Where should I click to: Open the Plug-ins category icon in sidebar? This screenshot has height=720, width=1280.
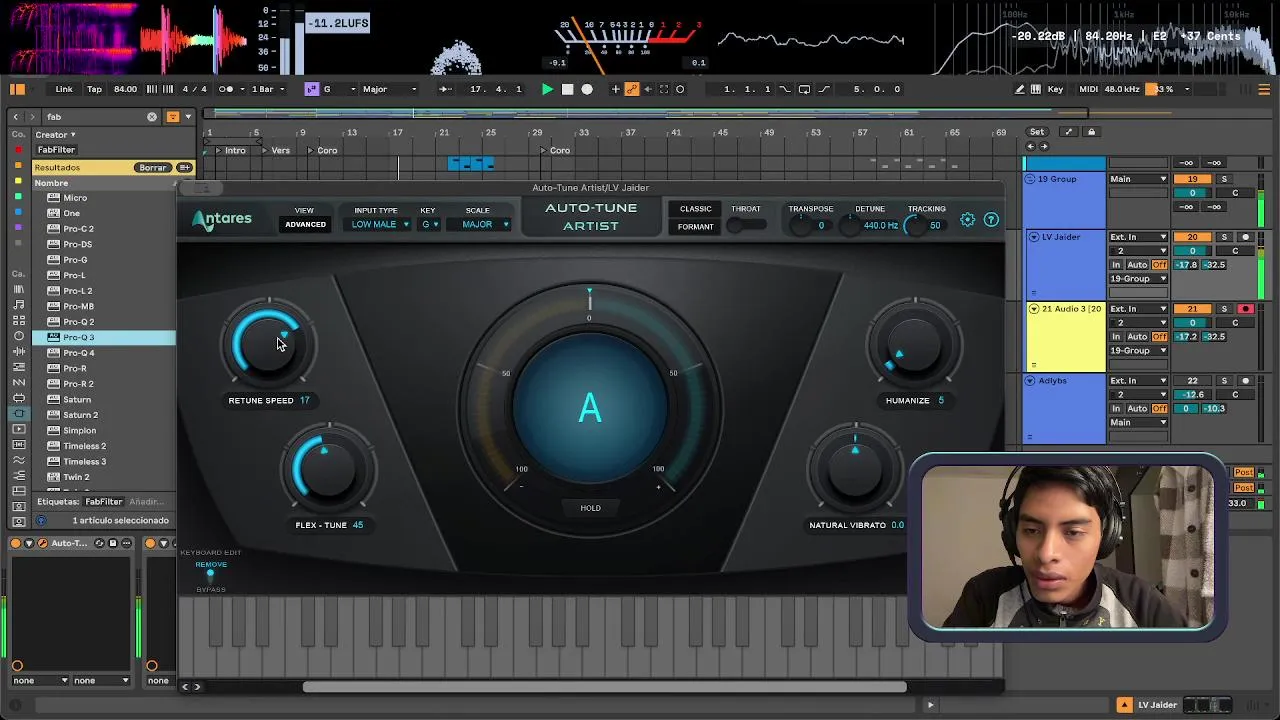coord(18,413)
